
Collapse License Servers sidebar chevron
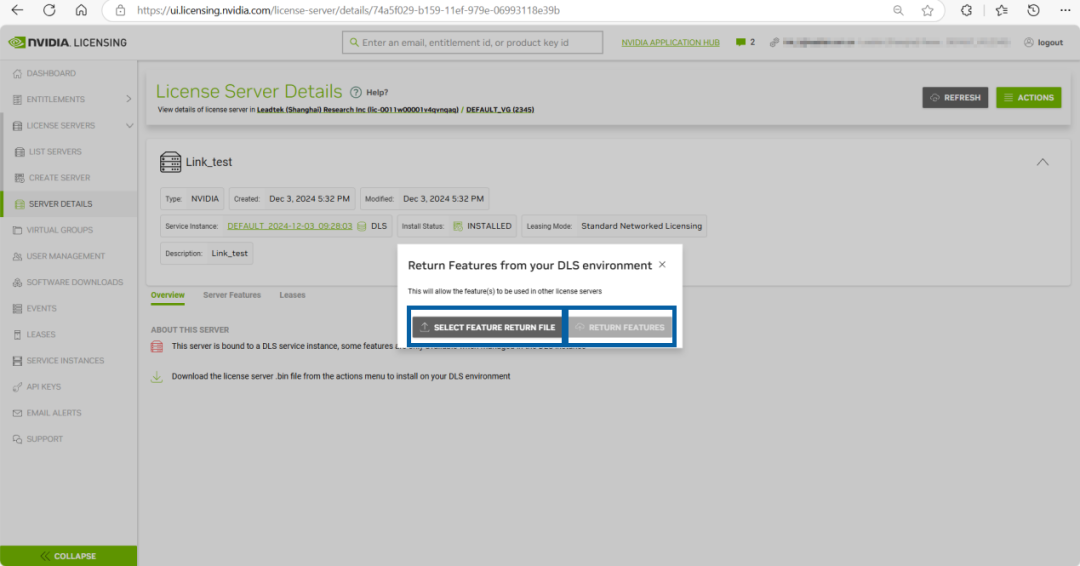129,125
